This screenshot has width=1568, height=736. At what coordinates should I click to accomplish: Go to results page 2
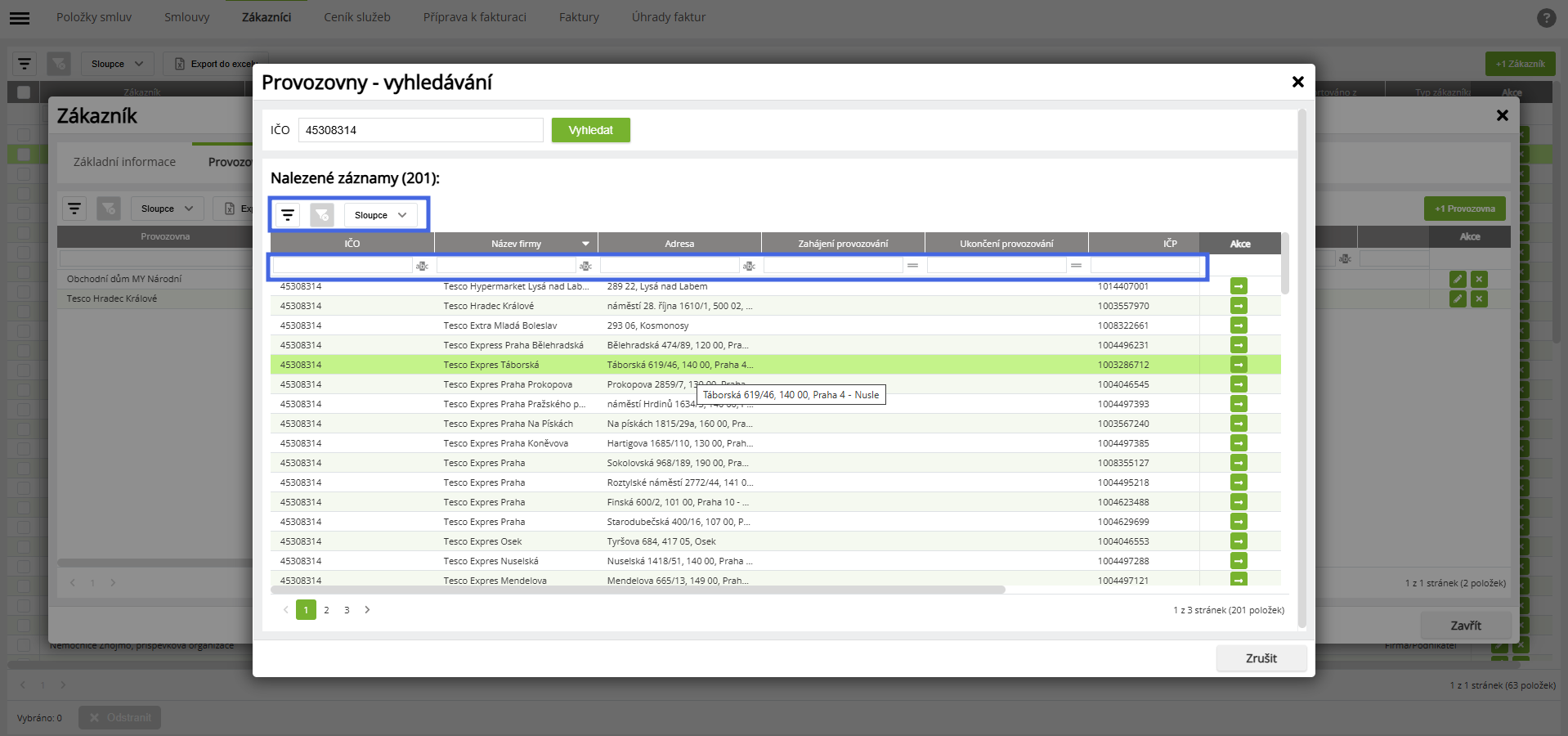(x=326, y=610)
